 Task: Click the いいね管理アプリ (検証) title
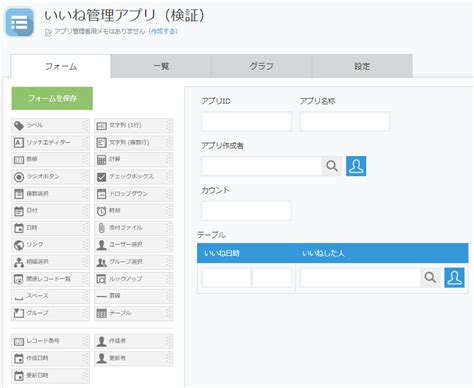pyautogui.click(x=124, y=15)
